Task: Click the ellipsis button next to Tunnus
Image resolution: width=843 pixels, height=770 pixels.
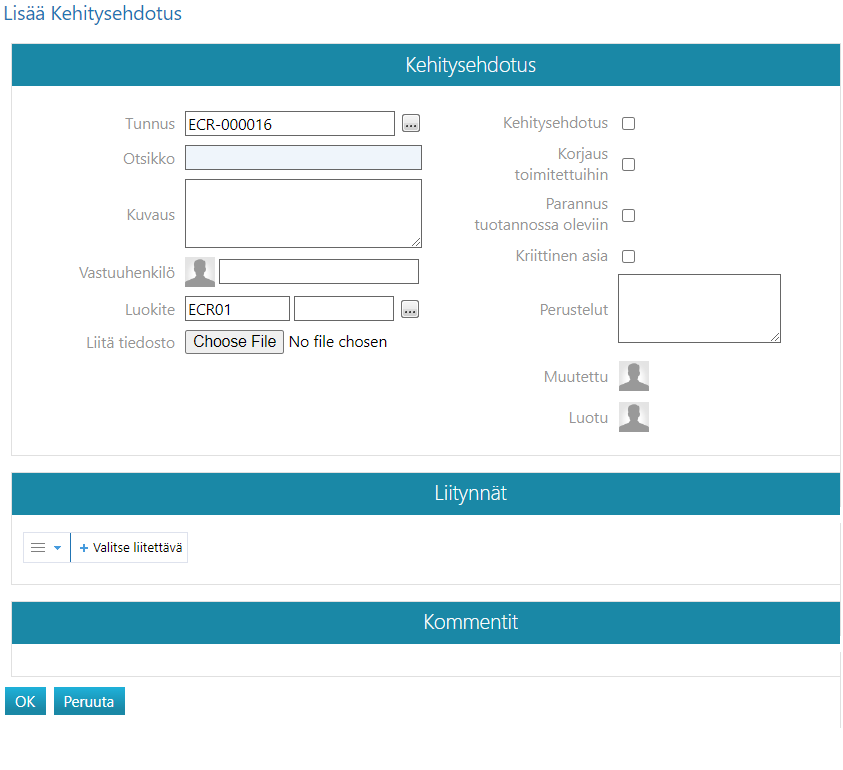Action: 411,124
